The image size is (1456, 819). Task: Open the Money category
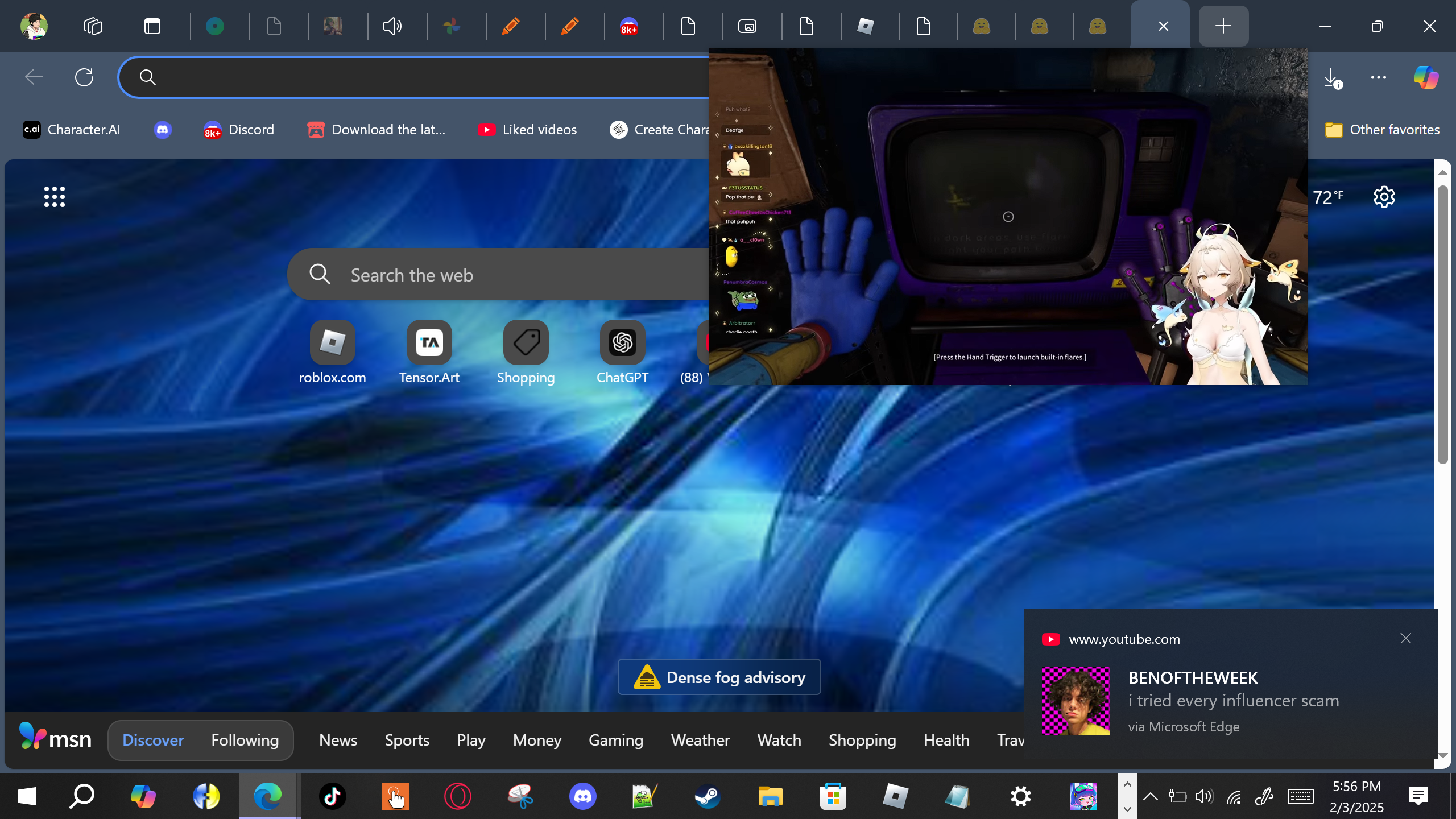(537, 740)
